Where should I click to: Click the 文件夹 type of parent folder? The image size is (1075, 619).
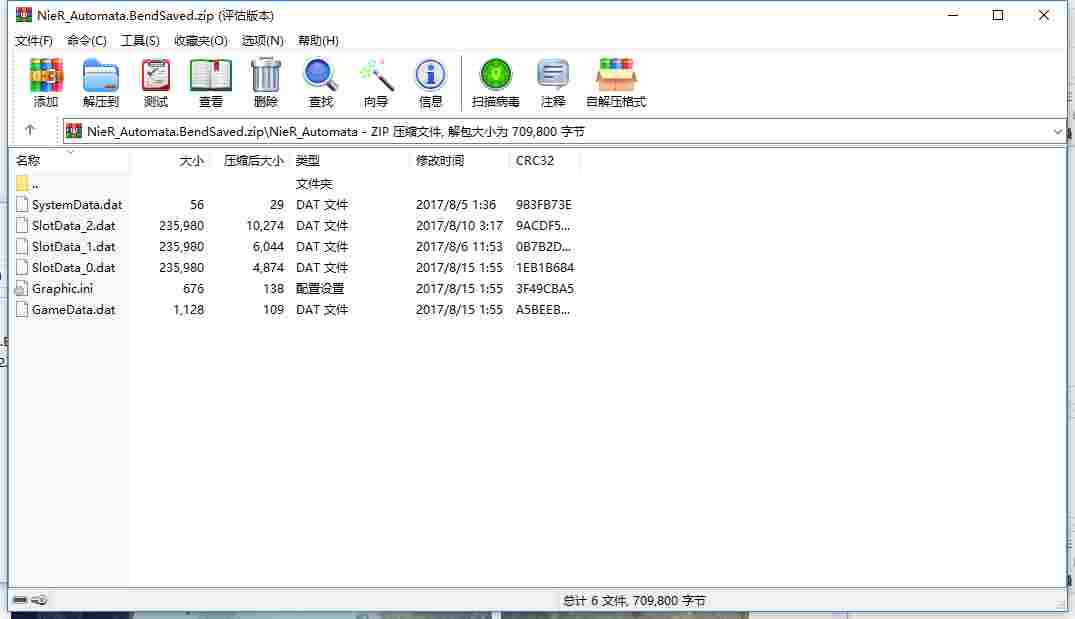pos(313,183)
